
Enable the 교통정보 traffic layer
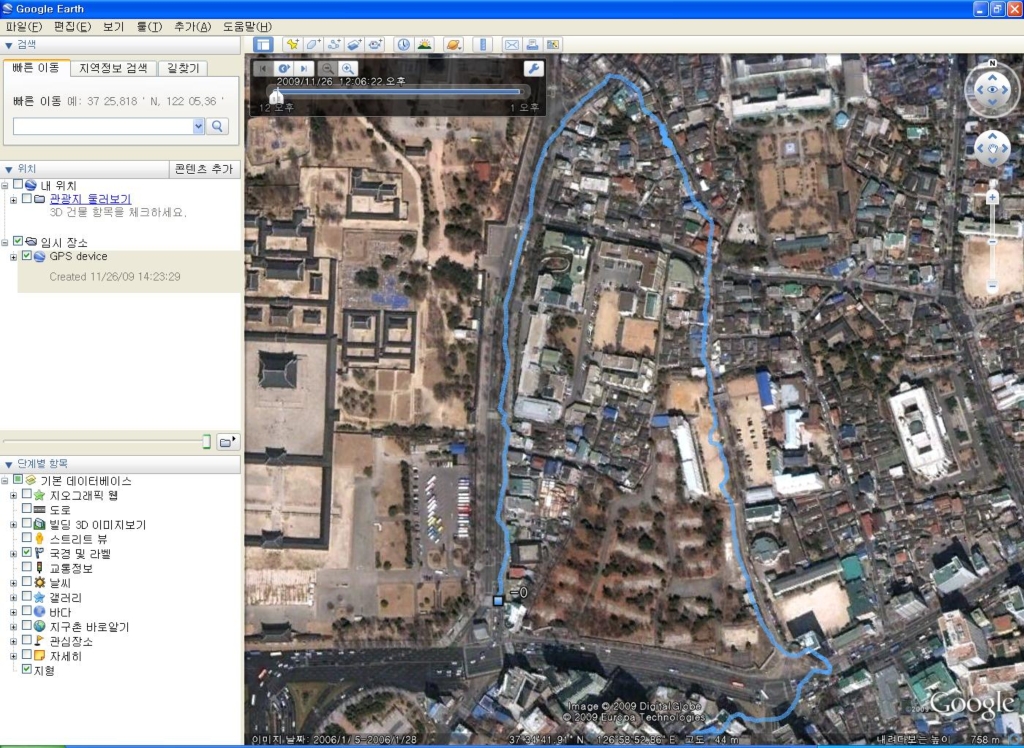[x=27, y=567]
